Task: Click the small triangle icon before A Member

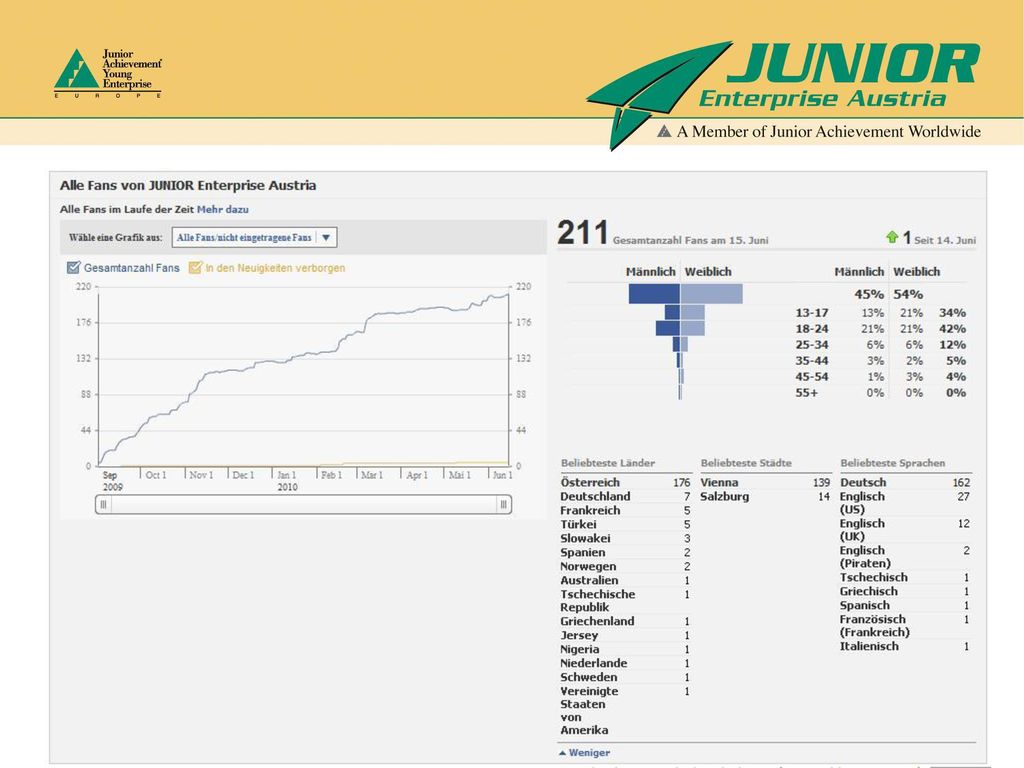Action: 664,131
